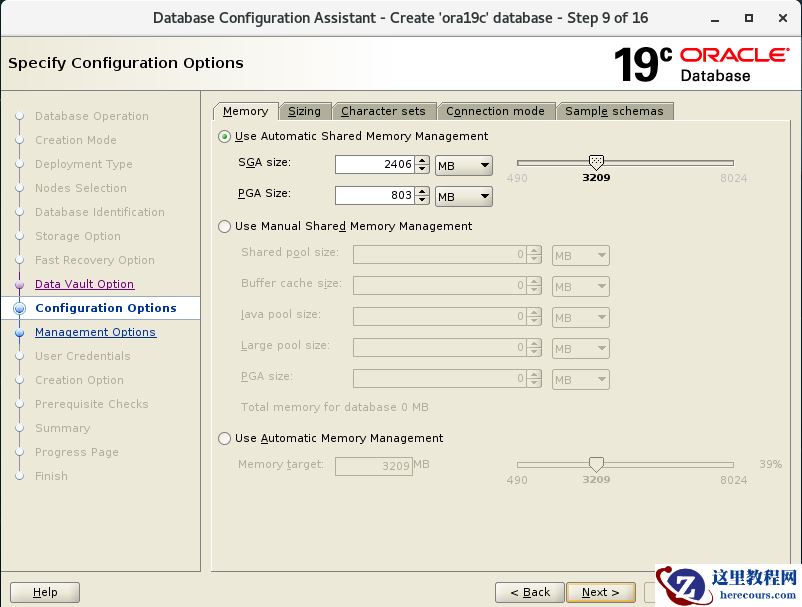Open the SGA size unit dropdown
The height and width of the screenshot is (607, 802).
[464, 166]
